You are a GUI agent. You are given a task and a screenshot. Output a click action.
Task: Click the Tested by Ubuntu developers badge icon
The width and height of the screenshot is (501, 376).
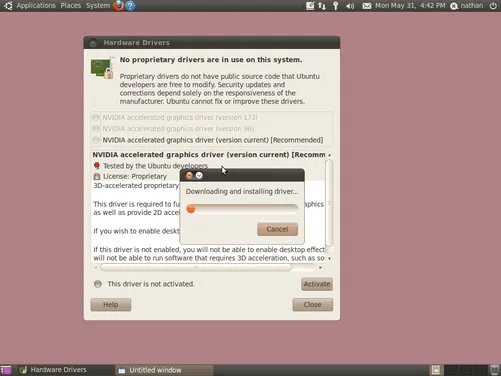[97, 166]
